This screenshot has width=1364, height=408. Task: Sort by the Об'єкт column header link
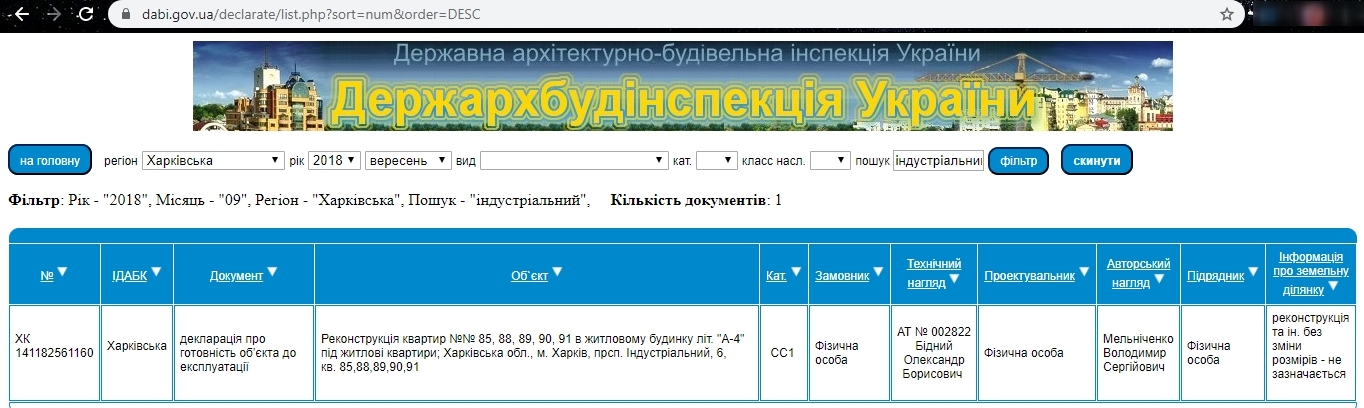(x=529, y=275)
